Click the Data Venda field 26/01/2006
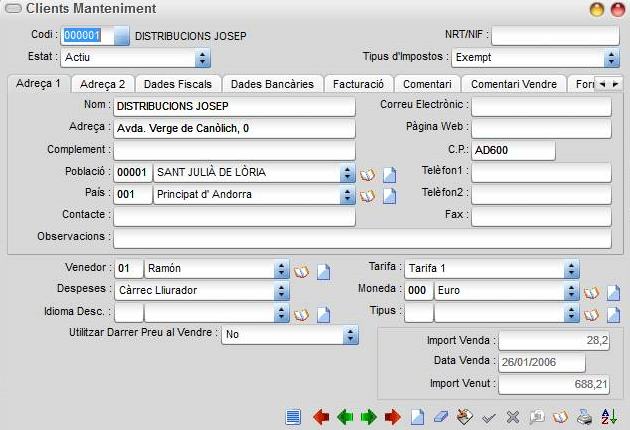This screenshot has height=430, width=630. (x=542, y=362)
